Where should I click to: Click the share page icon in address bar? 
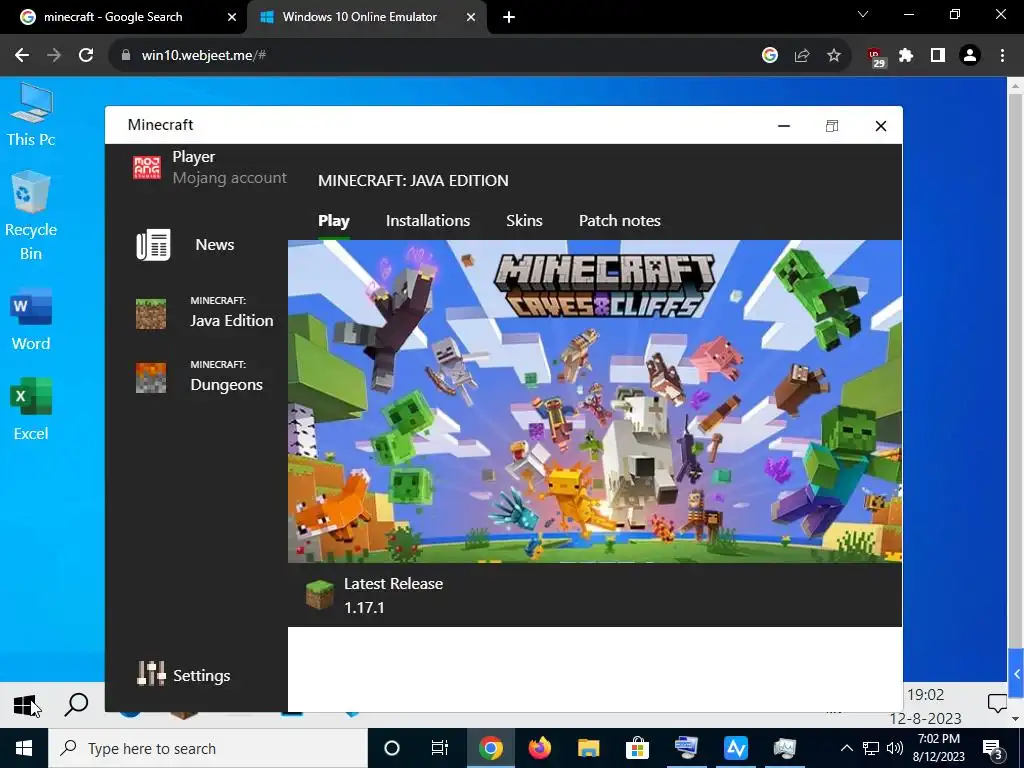[802, 56]
